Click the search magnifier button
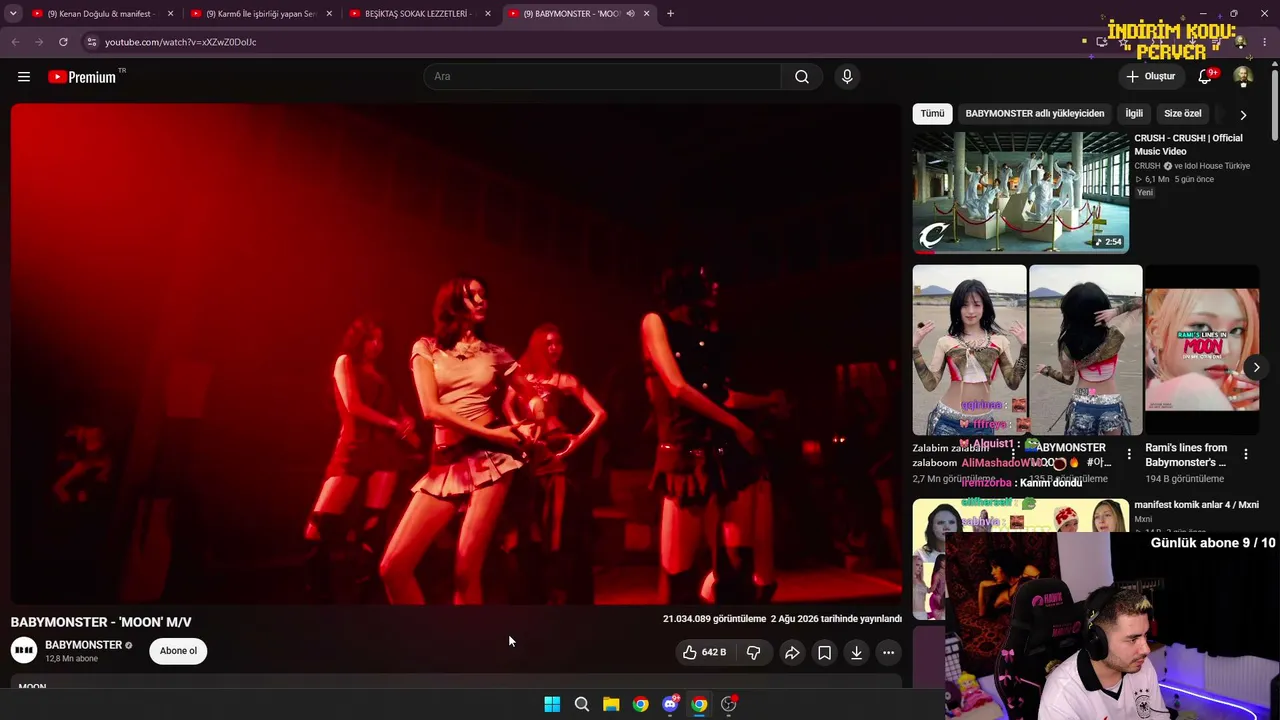1280x720 pixels. pos(802,77)
